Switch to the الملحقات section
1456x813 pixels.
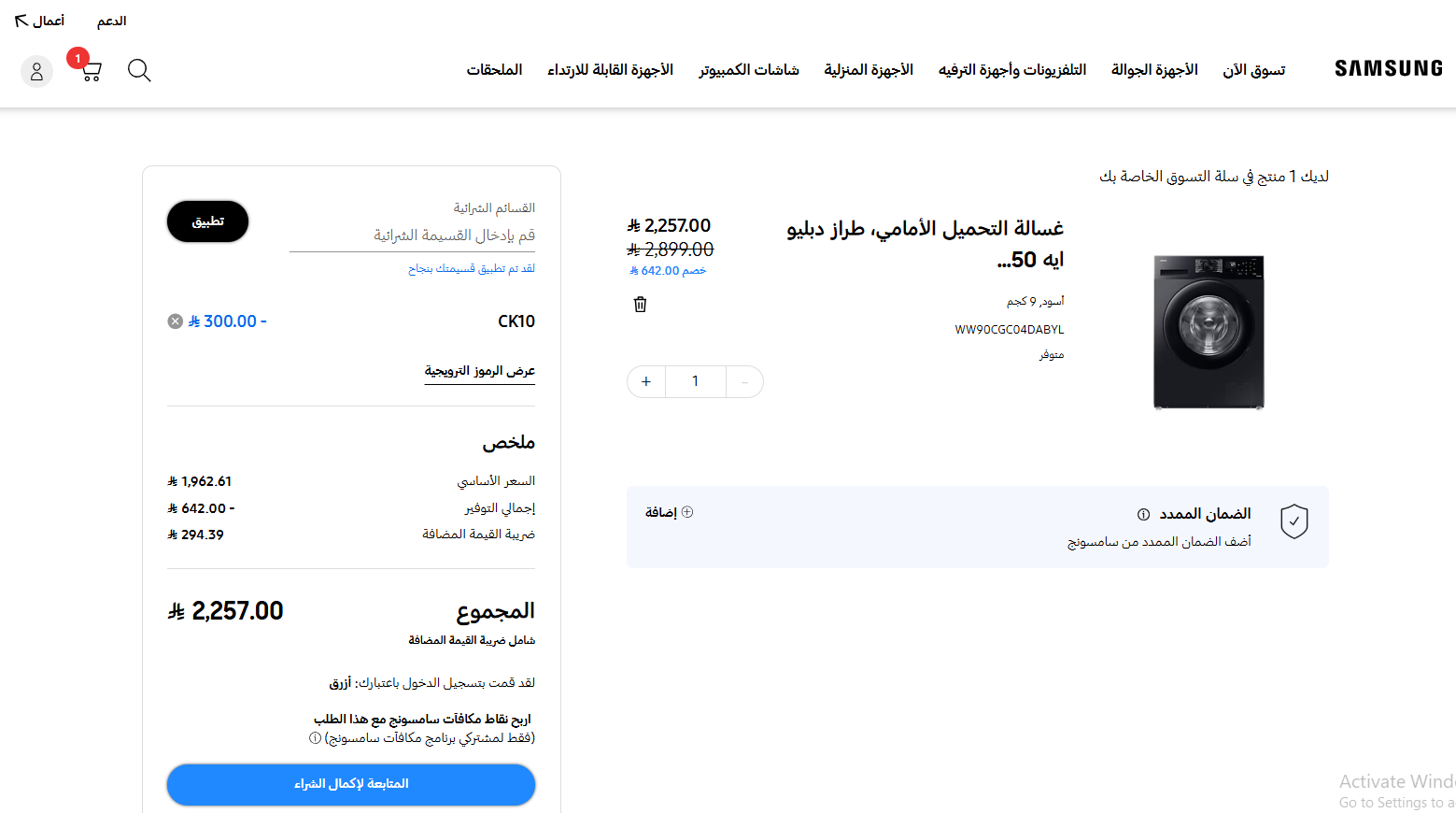[495, 69]
